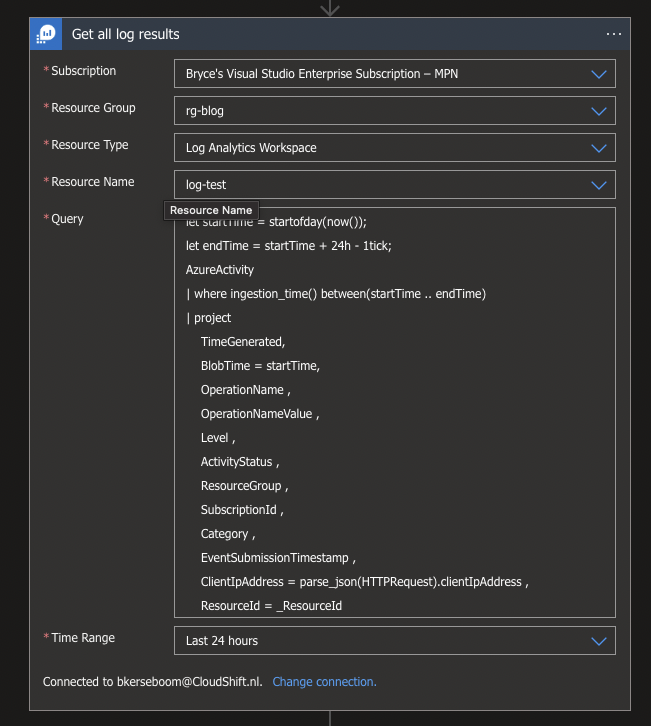
Task: Click the Azure Monitor Logs connector icon
Action: [47, 34]
